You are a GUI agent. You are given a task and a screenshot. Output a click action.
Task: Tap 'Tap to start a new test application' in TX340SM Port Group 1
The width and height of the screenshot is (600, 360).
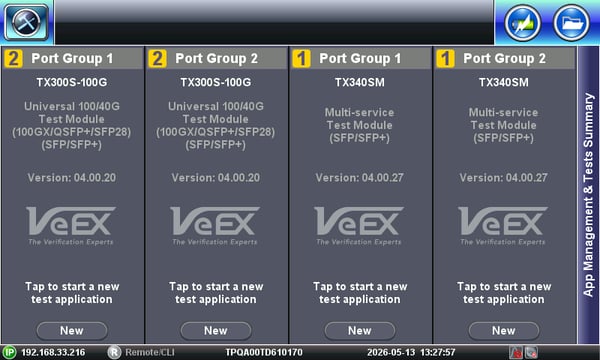(360, 293)
